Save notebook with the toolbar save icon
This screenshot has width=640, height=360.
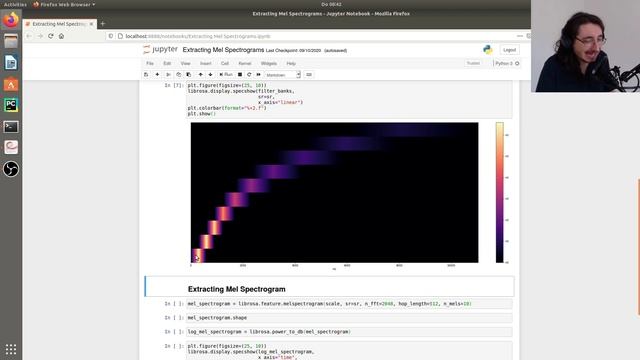coord(146,75)
